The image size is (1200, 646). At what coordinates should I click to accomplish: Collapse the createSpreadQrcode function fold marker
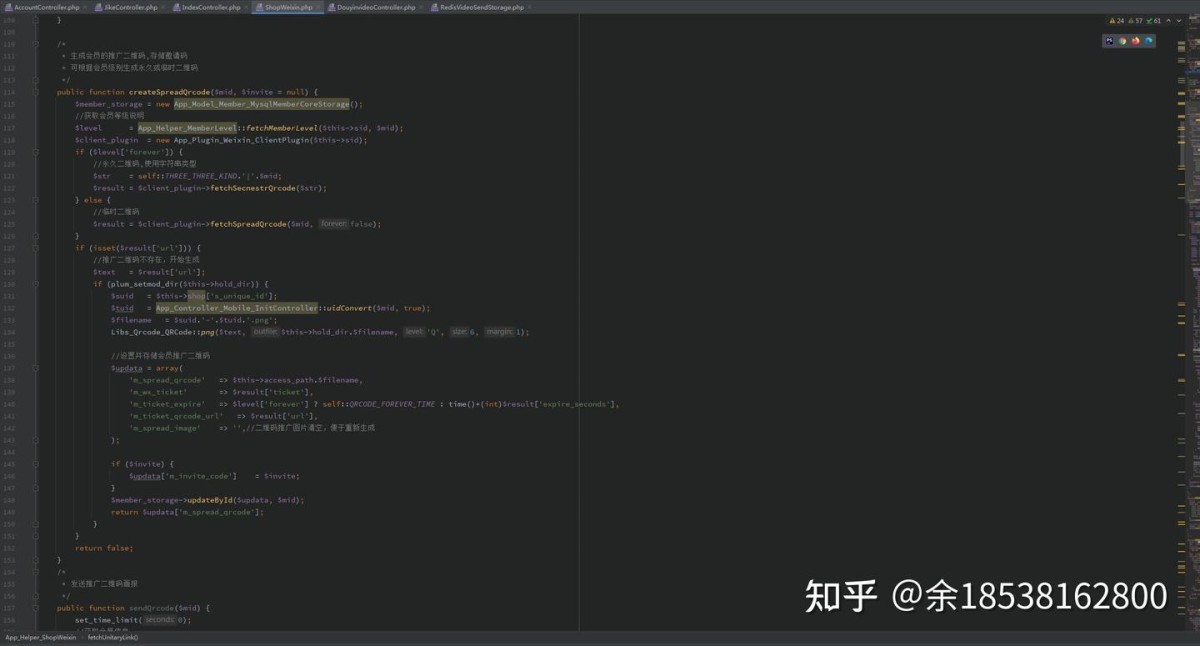[x=37, y=92]
